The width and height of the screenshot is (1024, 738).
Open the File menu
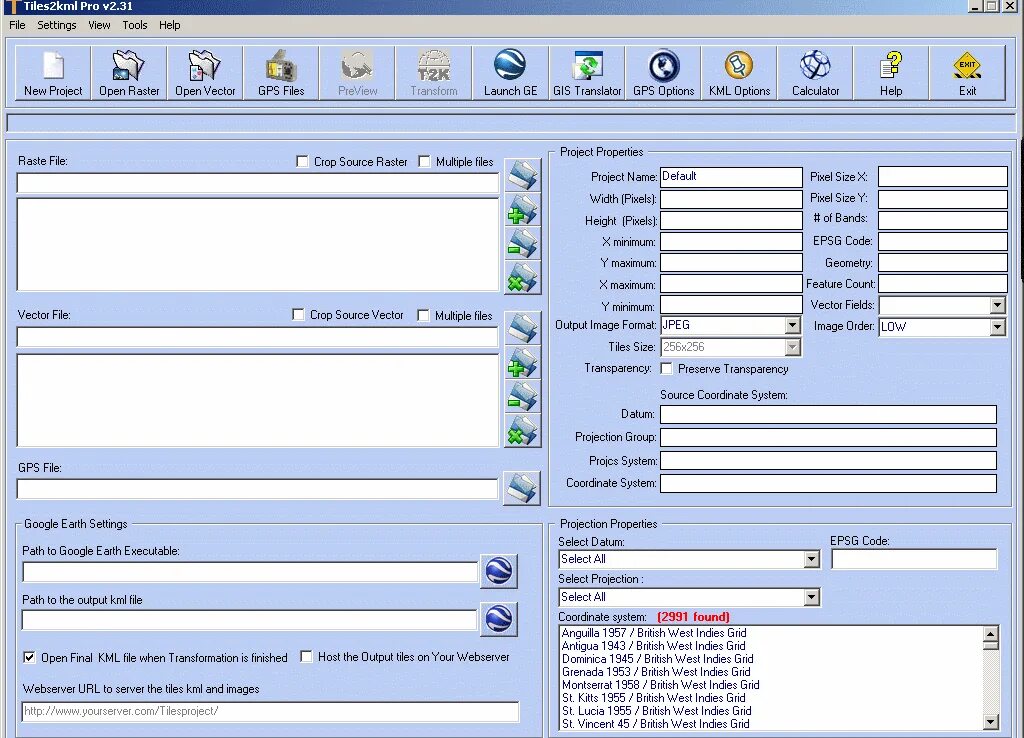point(17,25)
